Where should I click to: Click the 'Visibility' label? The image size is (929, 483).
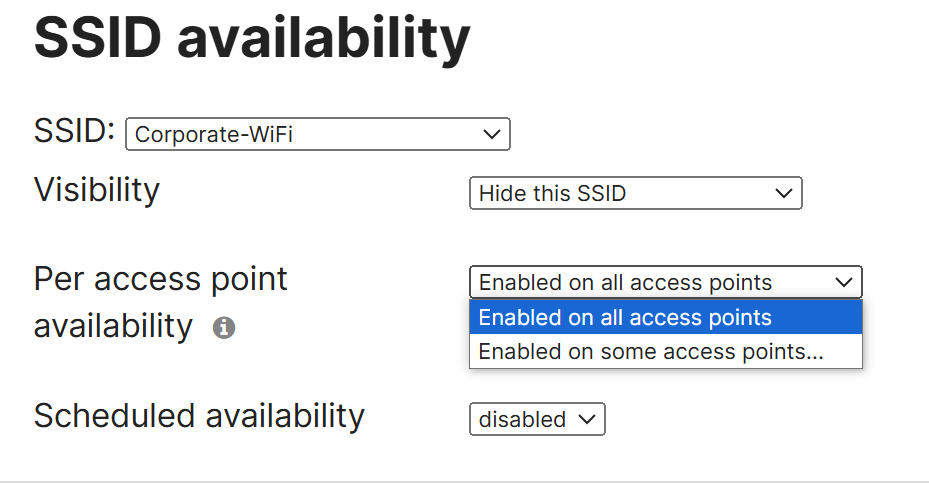[x=97, y=190]
